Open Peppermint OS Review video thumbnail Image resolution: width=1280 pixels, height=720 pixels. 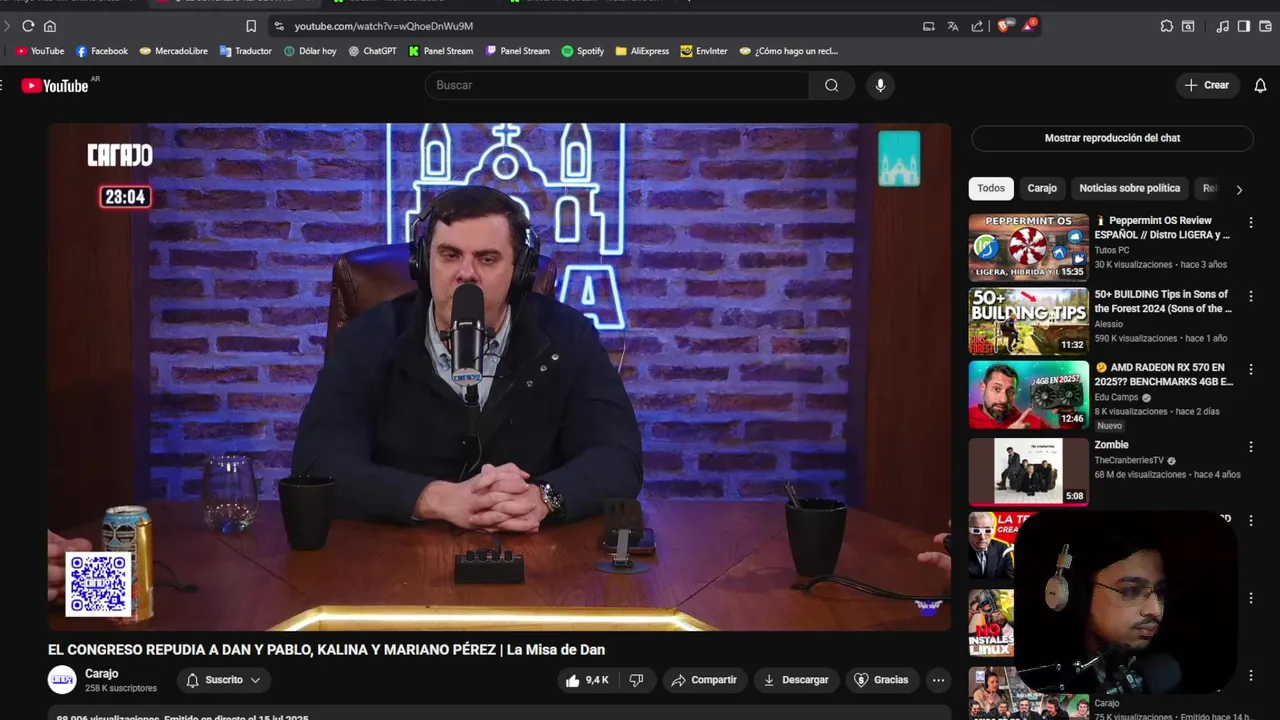click(x=1028, y=247)
